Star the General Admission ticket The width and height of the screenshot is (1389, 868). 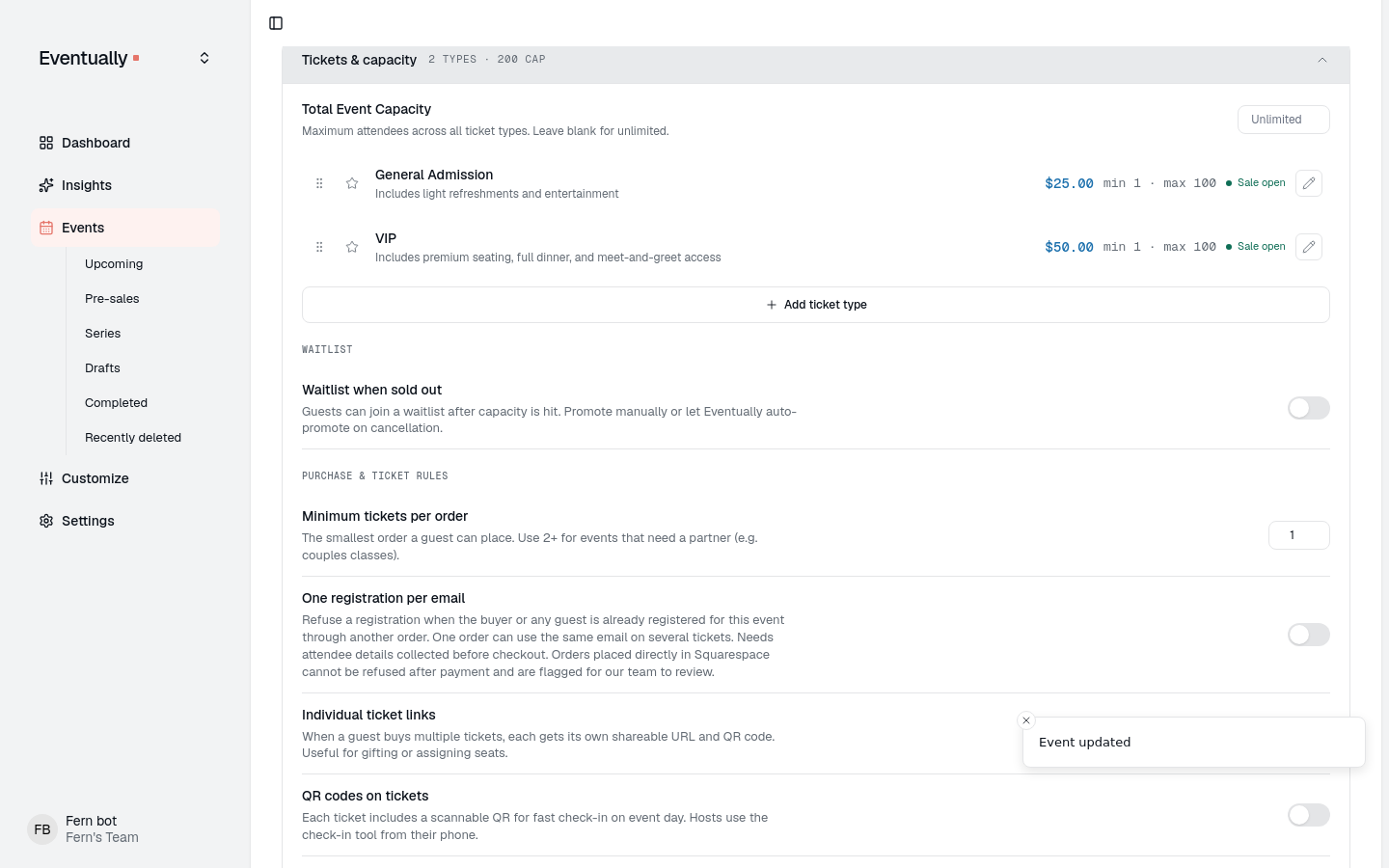tap(352, 183)
